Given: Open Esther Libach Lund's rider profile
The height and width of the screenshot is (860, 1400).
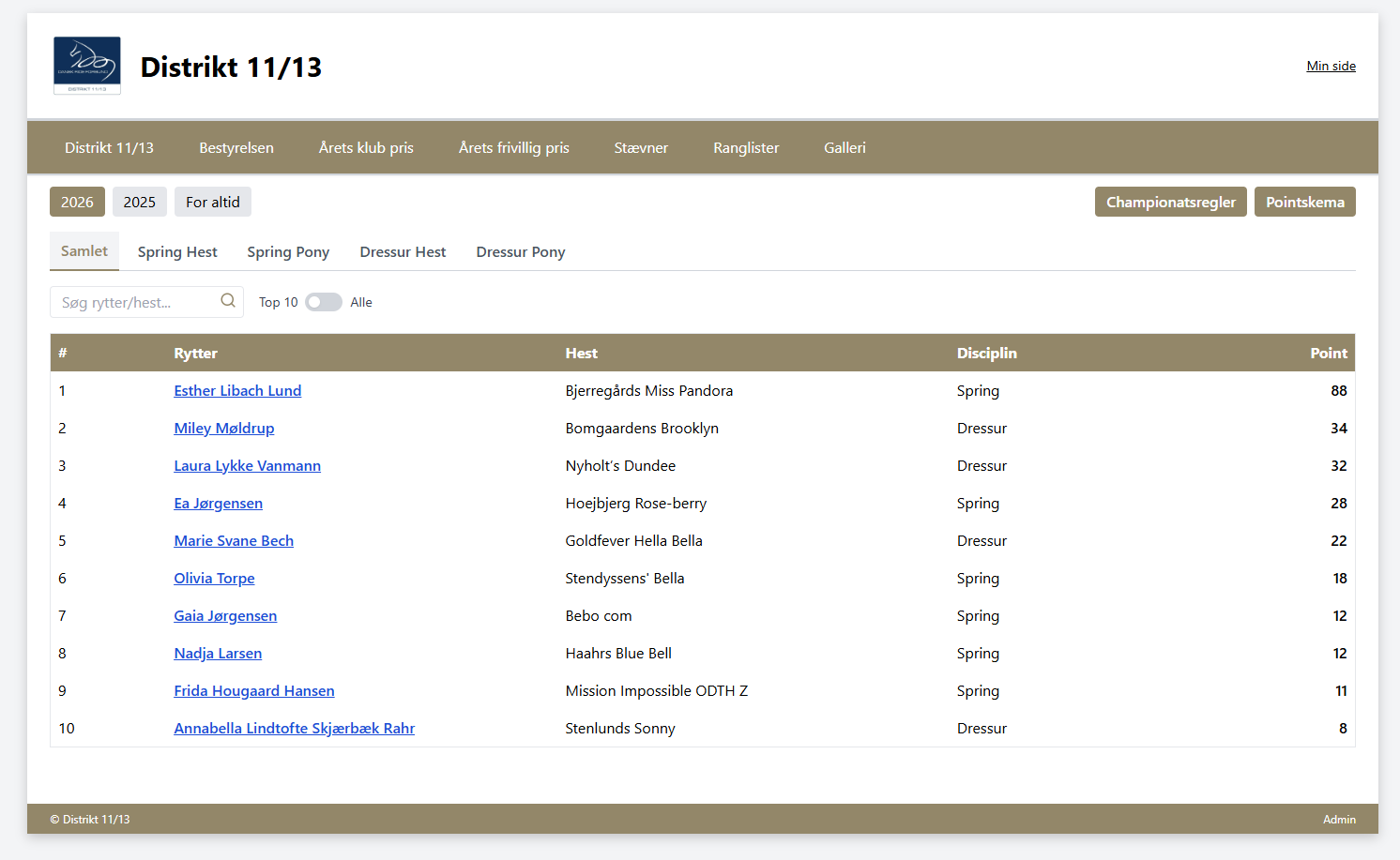Looking at the screenshot, I should tap(237, 390).
